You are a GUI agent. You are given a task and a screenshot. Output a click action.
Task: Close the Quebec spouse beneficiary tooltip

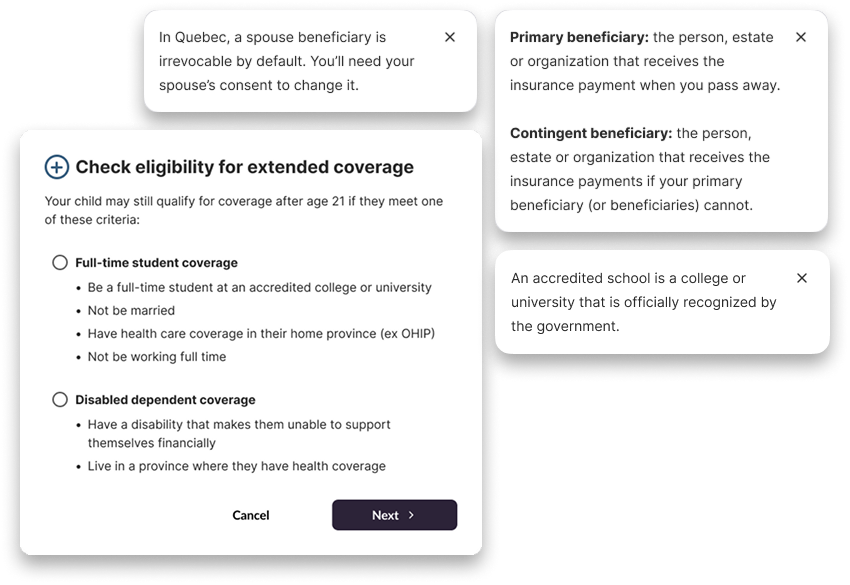tap(449, 37)
